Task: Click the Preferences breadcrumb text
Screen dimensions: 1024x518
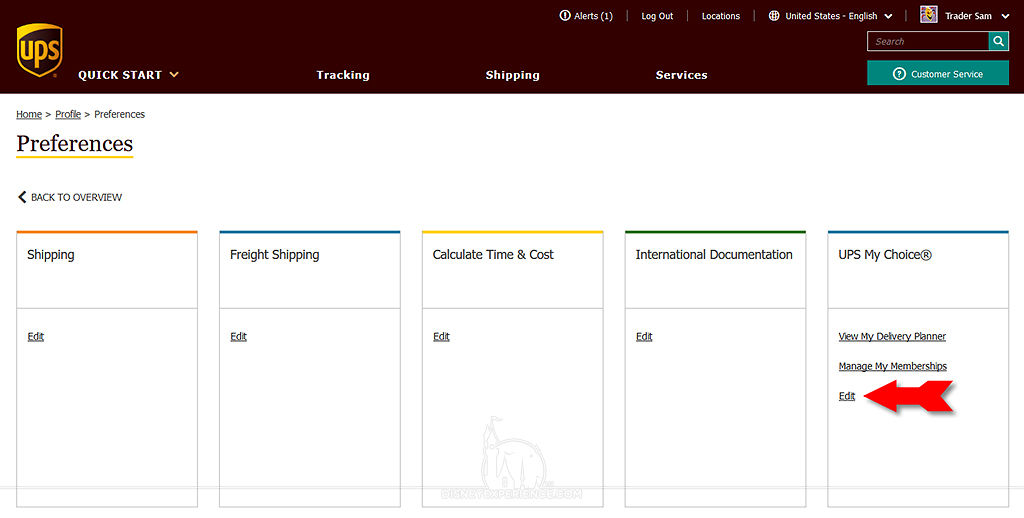Action: point(120,114)
